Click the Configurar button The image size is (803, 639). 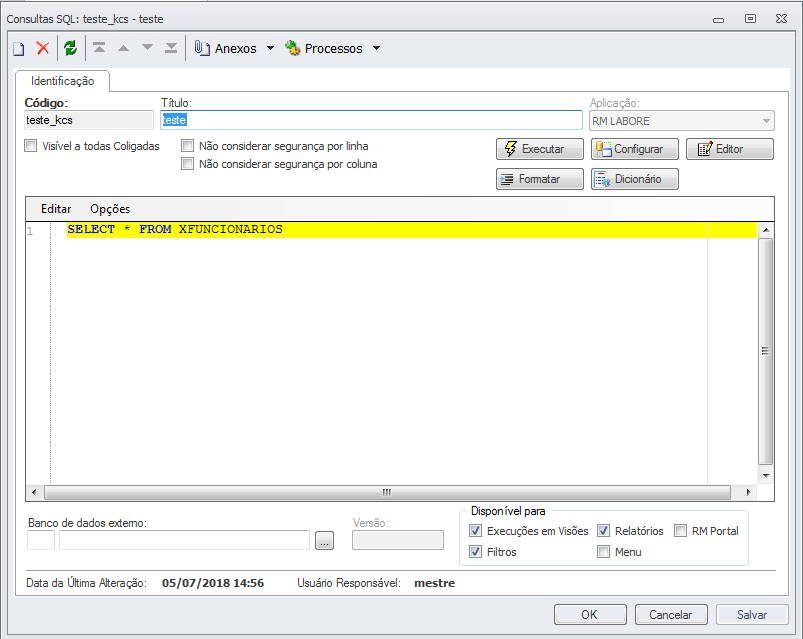(x=635, y=149)
